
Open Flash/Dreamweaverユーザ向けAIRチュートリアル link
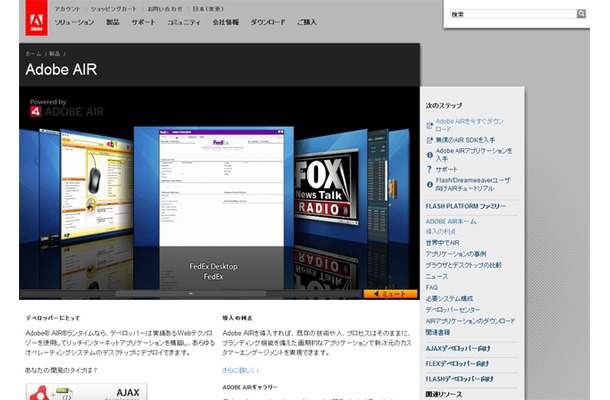(x=473, y=184)
